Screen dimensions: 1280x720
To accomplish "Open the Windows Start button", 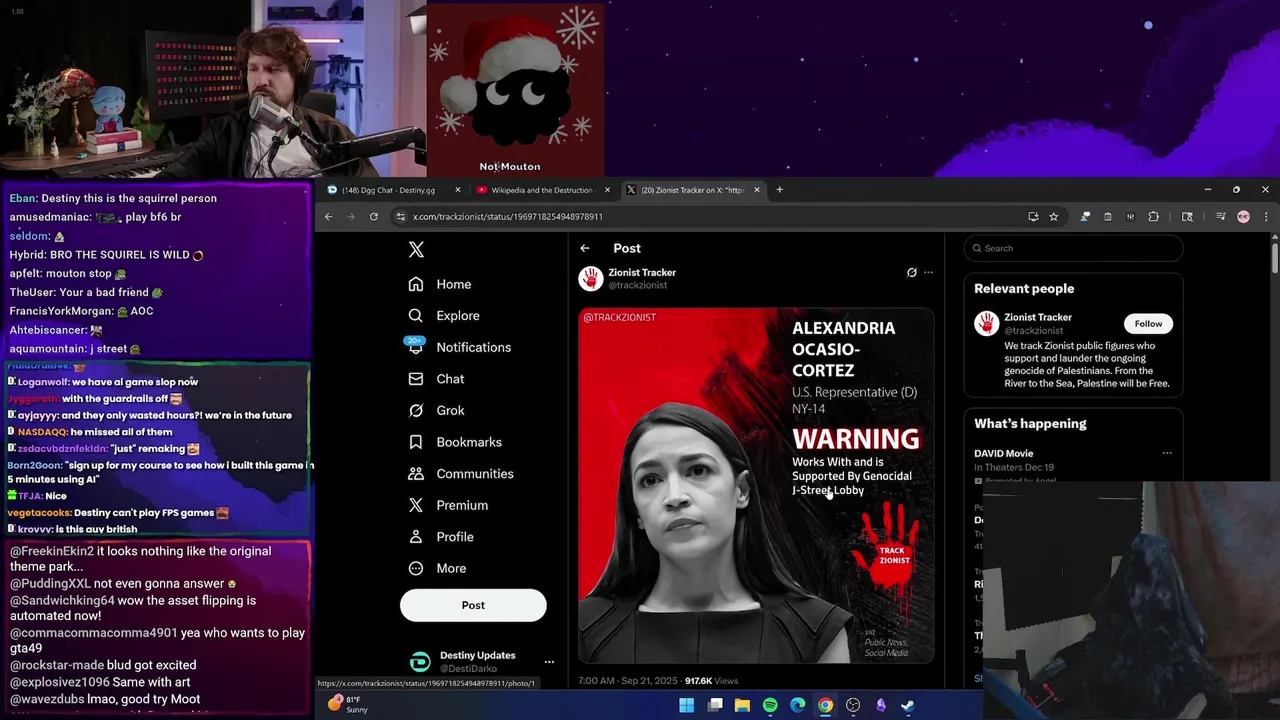I will tap(687, 705).
